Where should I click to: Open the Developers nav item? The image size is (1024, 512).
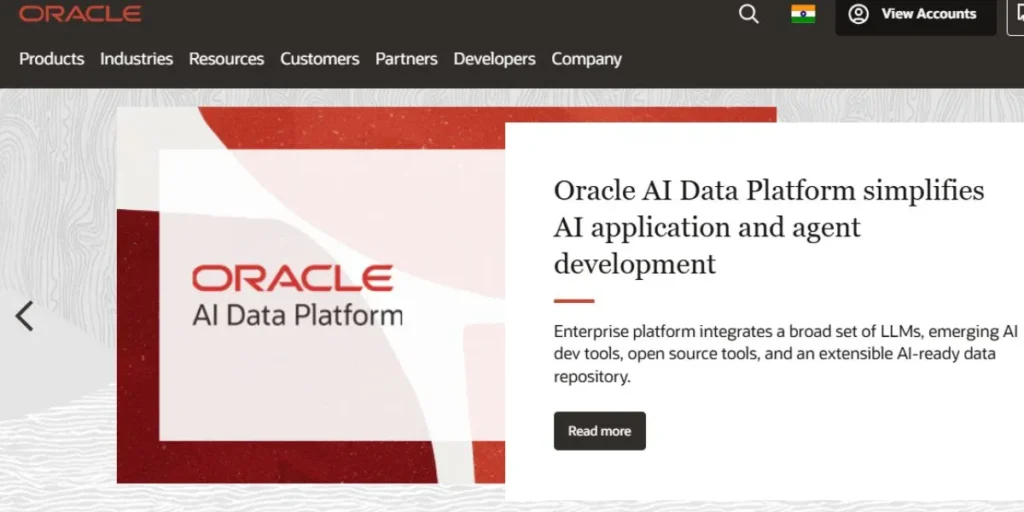pyautogui.click(x=494, y=59)
